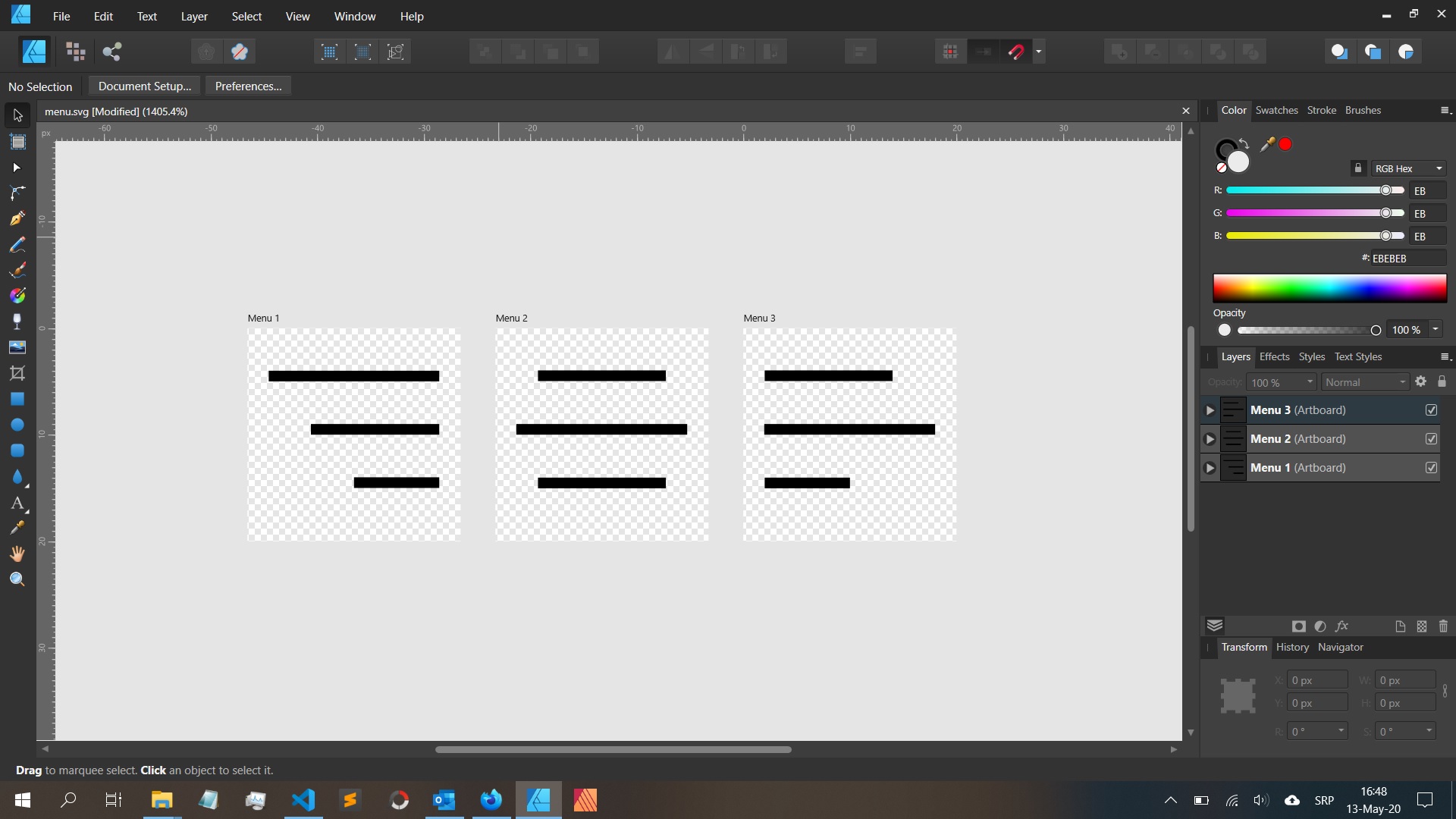The image size is (1456, 819).
Task: Close the menu.svg document tab
Action: coord(1186,111)
